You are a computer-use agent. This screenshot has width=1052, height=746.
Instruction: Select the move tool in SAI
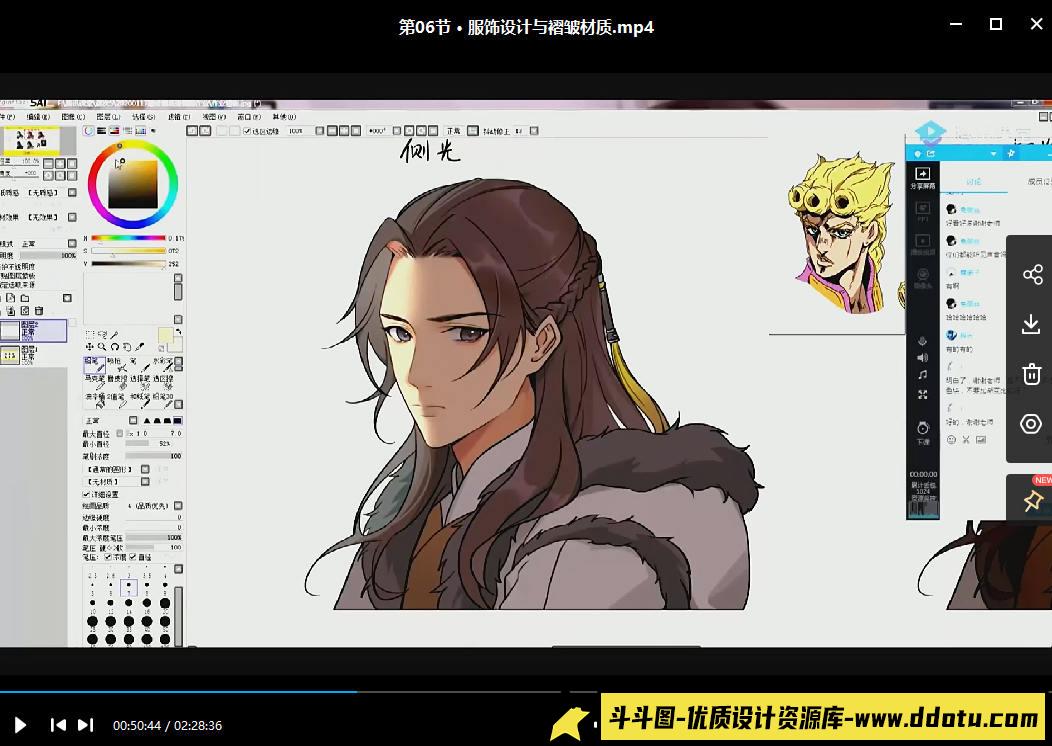(x=89, y=347)
